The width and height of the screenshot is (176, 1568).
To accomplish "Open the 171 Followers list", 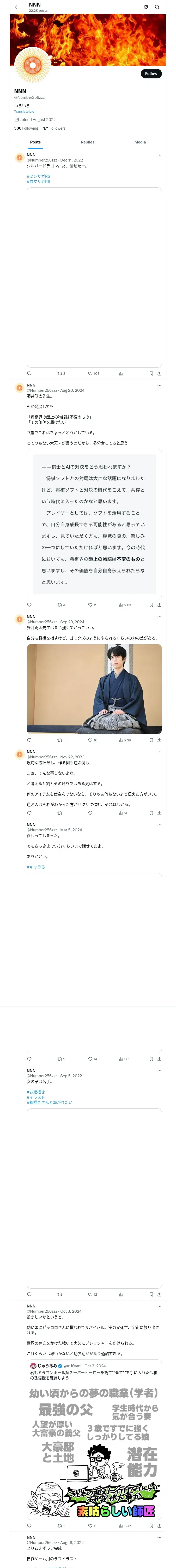I will (x=54, y=128).
